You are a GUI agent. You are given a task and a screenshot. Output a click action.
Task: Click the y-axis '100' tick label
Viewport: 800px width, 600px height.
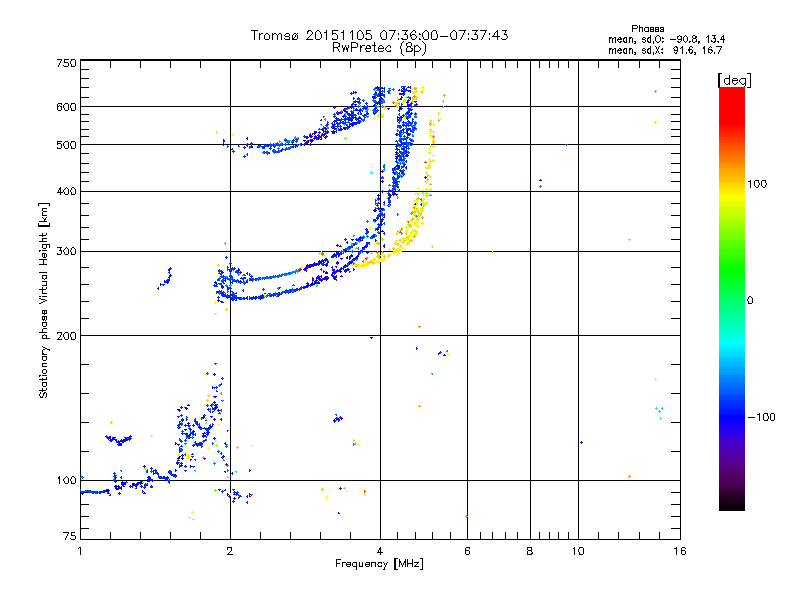(66, 481)
